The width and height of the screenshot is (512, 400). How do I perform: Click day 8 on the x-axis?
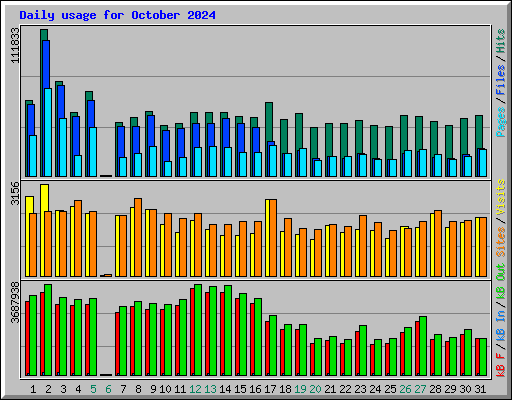pyautogui.click(x=138, y=389)
